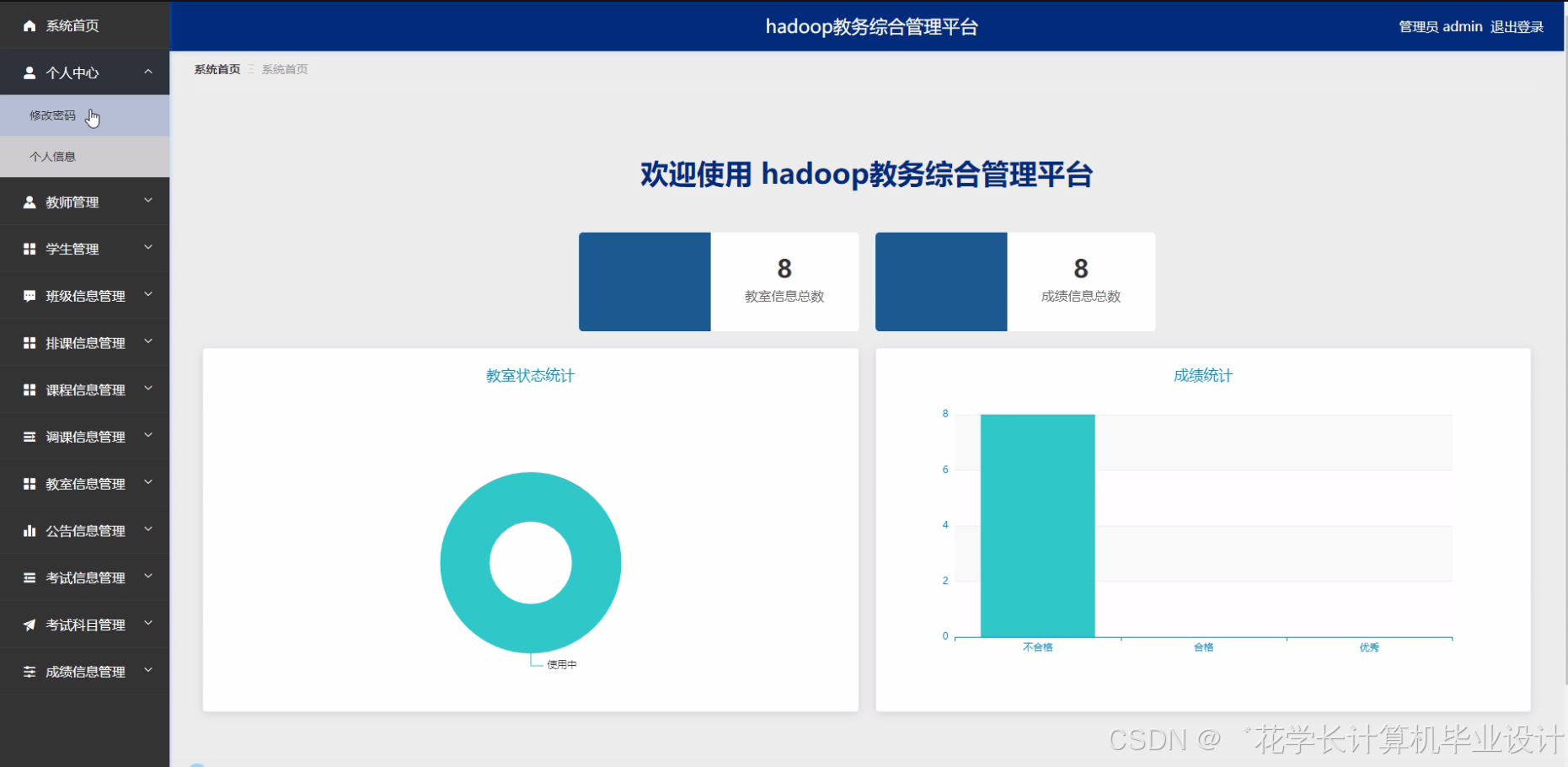
Task: Expand the 排课信息管理 dropdown
Action: click(149, 342)
